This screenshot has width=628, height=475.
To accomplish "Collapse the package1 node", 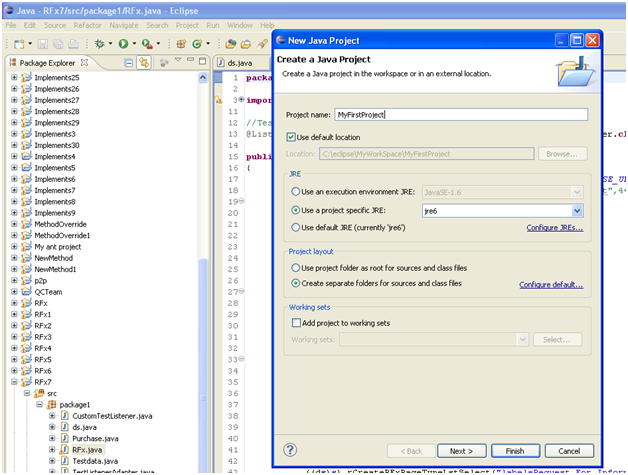I will pyautogui.click(x=39, y=405).
